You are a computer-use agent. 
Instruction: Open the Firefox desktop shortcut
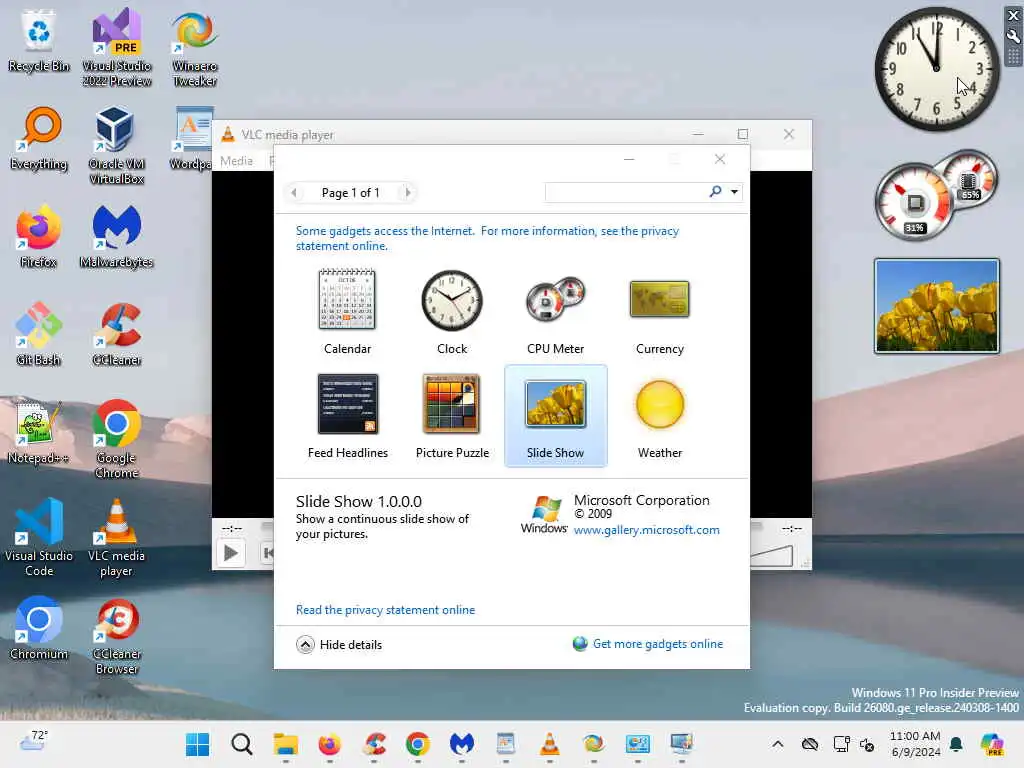coord(39,236)
